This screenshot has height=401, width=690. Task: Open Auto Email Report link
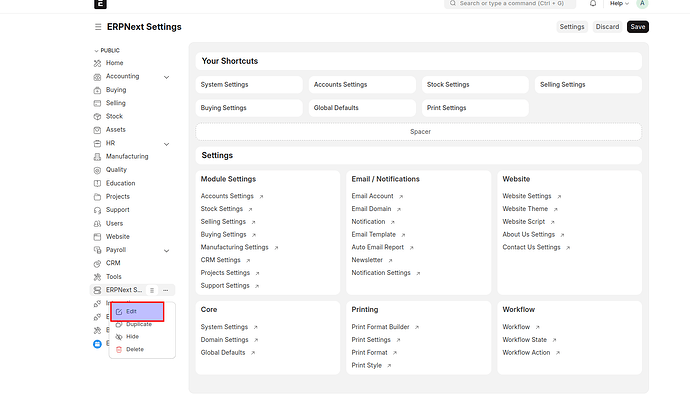[x=378, y=247]
